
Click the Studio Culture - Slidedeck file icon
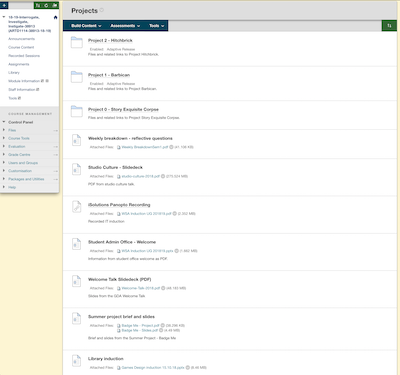click(x=76, y=169)
